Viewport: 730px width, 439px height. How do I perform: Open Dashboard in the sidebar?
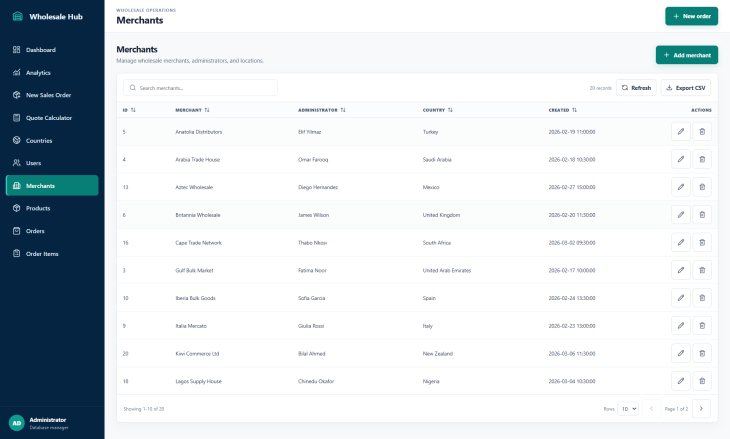click(x=52, y=50)
